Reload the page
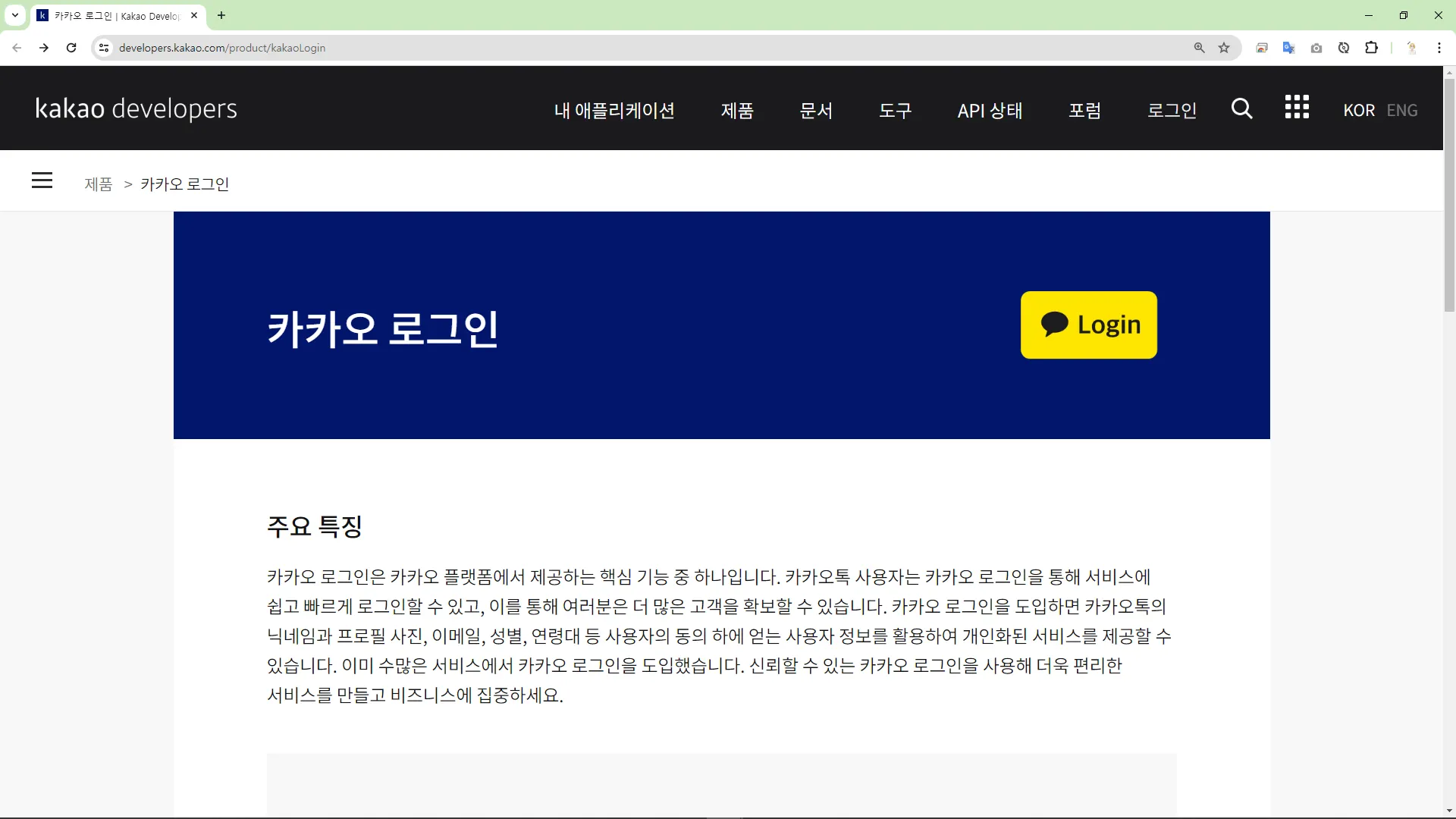 [x=71, y=48]
